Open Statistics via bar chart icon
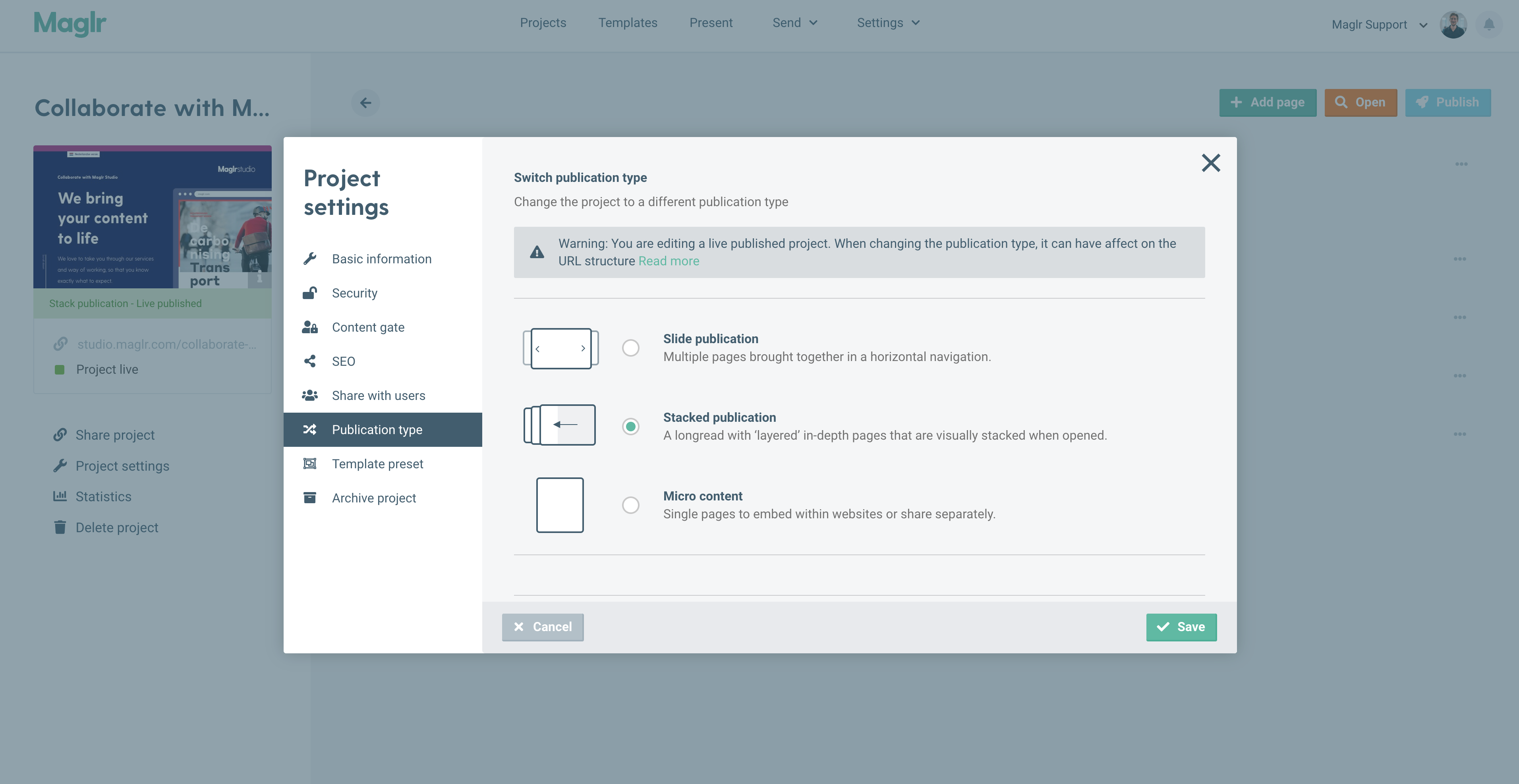Viewport: 1519px width, 784px height. 61,496
